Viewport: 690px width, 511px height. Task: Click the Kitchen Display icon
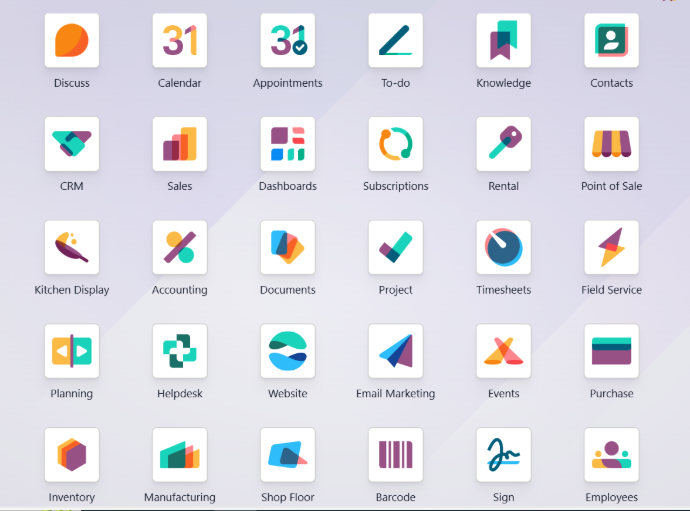(72, 248)
